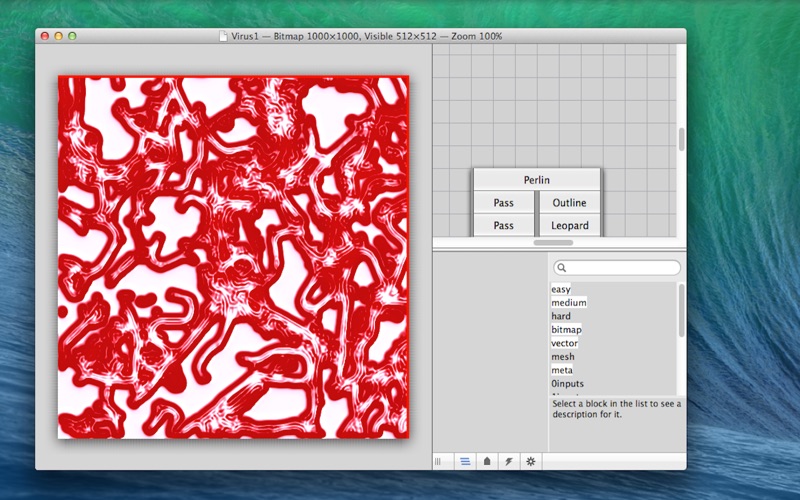
Task: Select the 'vector' category in list
Action: pos(565,343)
